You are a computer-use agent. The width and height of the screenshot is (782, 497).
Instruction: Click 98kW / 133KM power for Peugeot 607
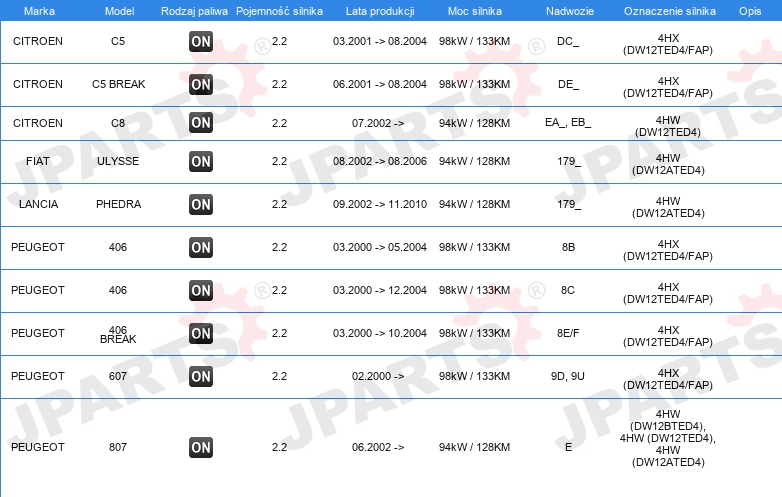click(x=474, y=376)
